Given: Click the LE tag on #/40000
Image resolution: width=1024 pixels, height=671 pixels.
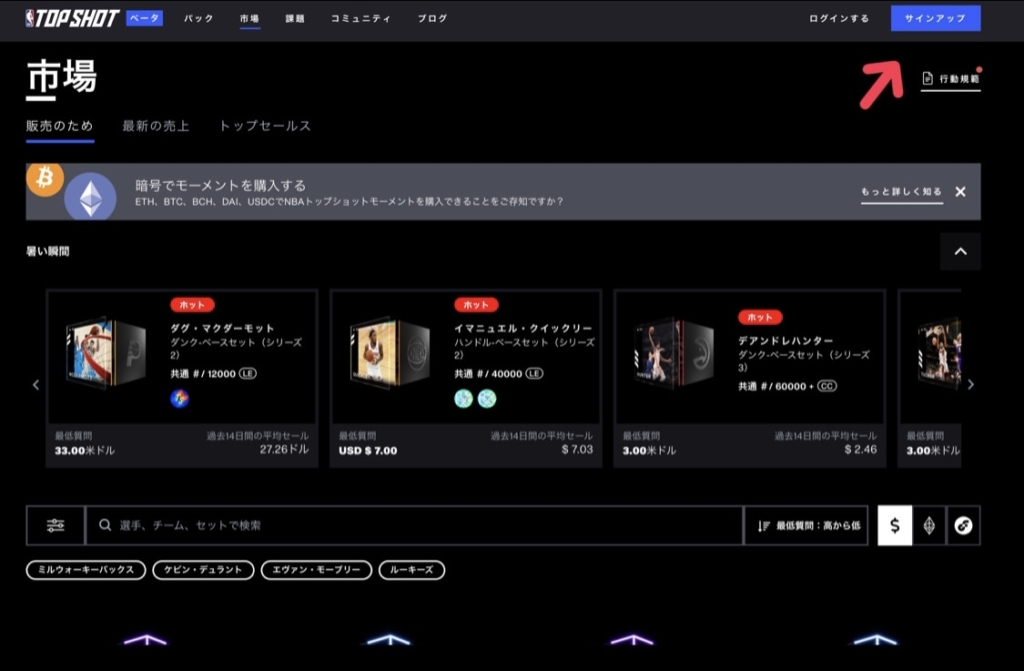Looking at the screenshot, I should pyautogui.click(x=534, y=374).
